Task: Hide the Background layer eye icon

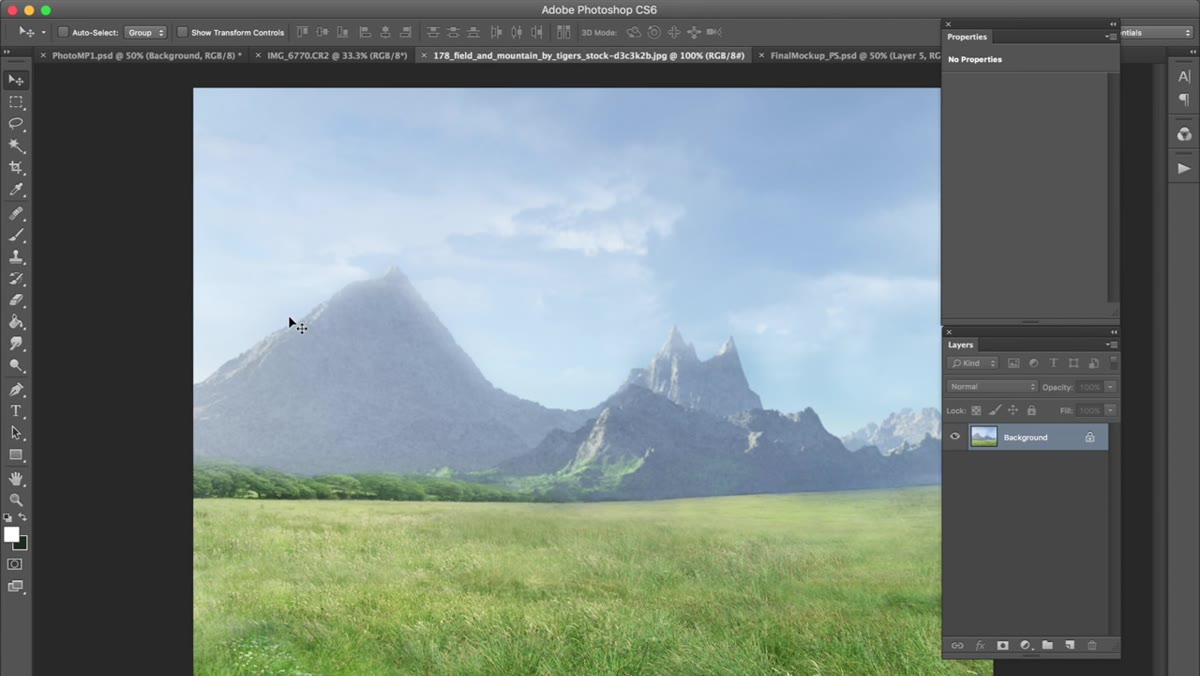Action: pyautogui.click(x=955, y=437)
